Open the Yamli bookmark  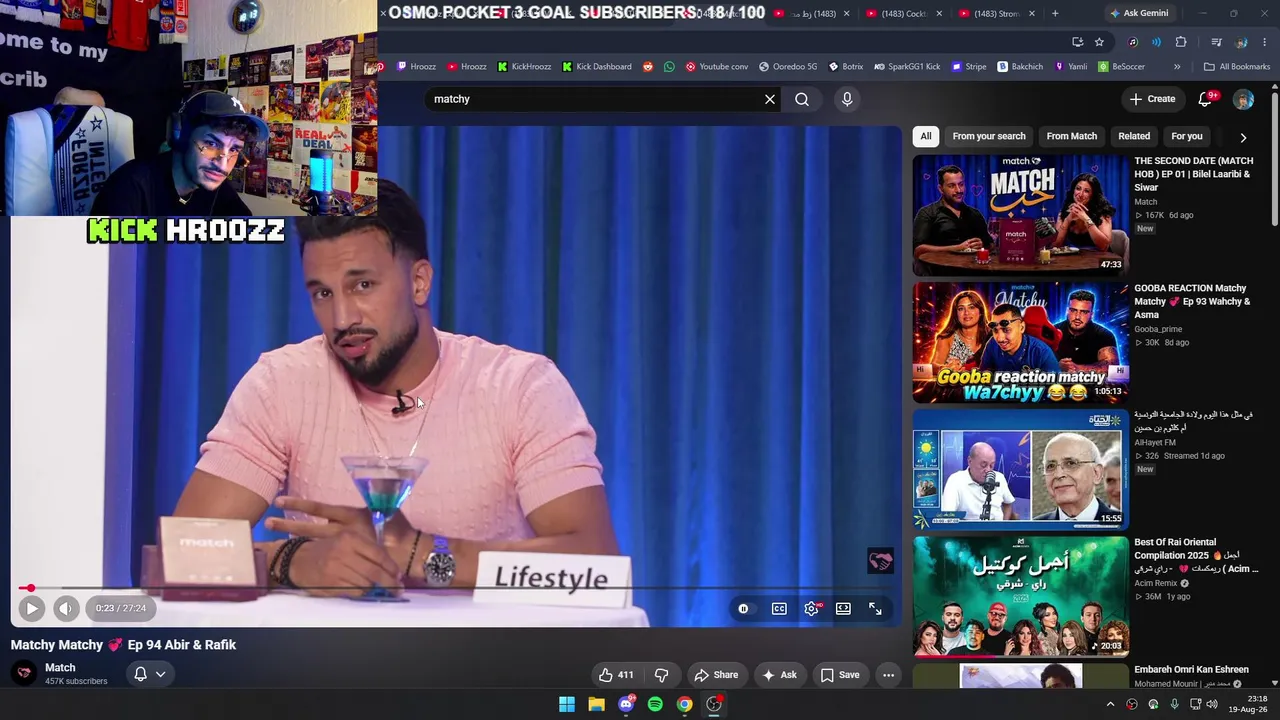tap(1071, 67)
